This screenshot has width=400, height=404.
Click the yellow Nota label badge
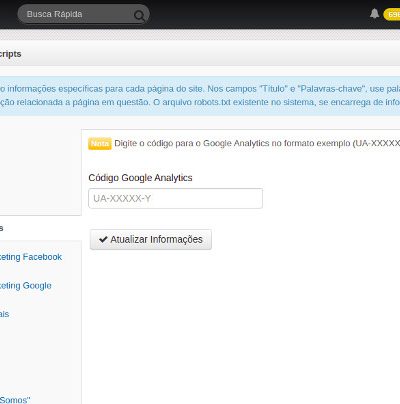(x=100, y=144)
